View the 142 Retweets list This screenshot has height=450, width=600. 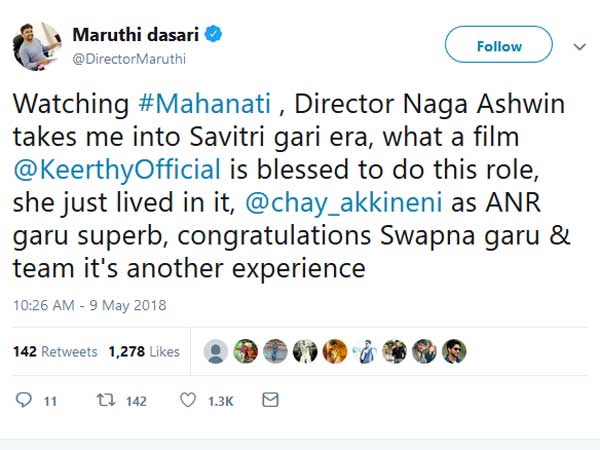(x=55, y=352)
